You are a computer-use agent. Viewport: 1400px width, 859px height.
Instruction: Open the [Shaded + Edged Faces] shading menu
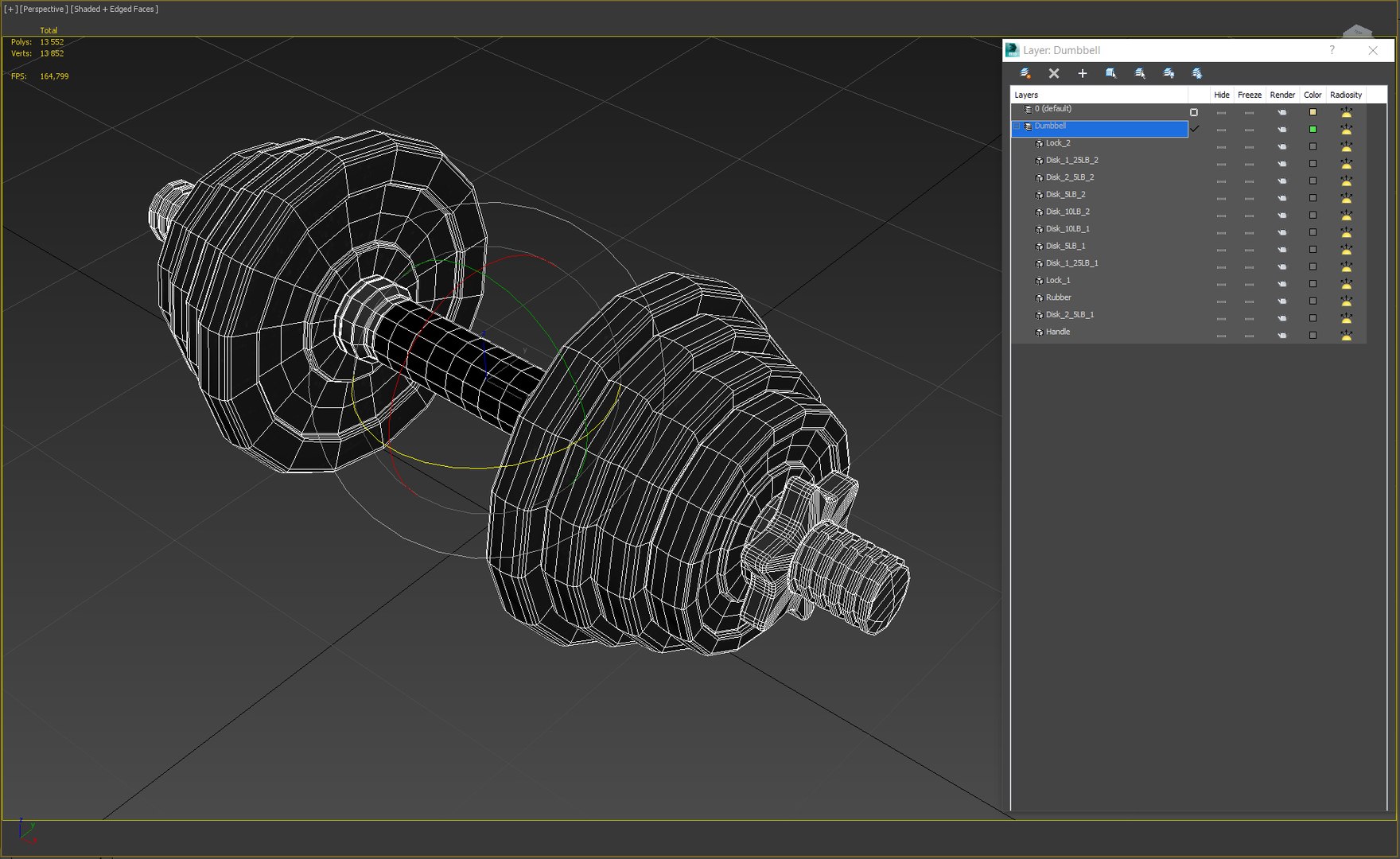pyautogui.click(x=115, y=9)
